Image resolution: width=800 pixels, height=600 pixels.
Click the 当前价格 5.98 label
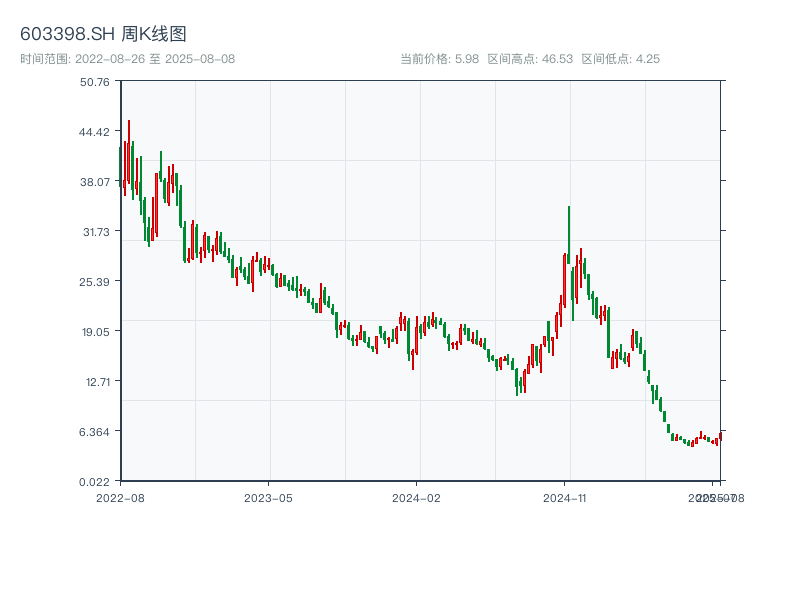tap(439, 59)
